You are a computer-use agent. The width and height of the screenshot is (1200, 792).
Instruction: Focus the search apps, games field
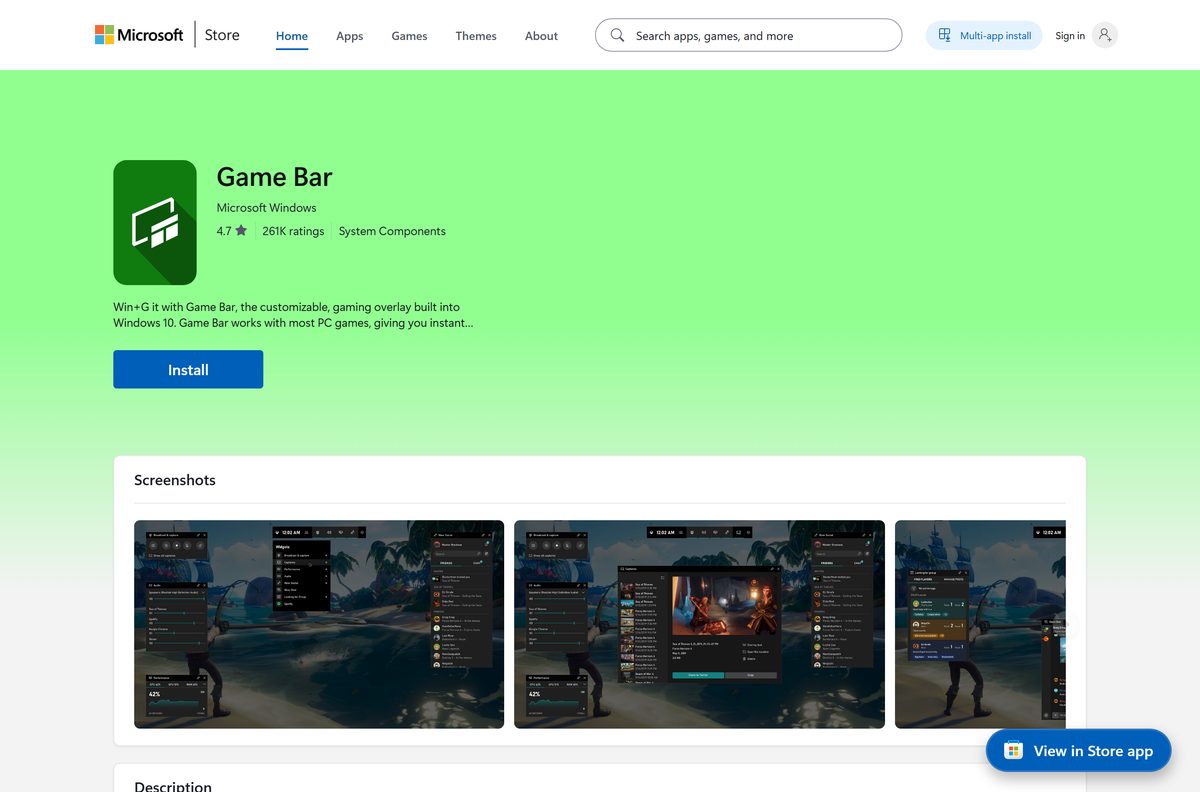[748, 35]
